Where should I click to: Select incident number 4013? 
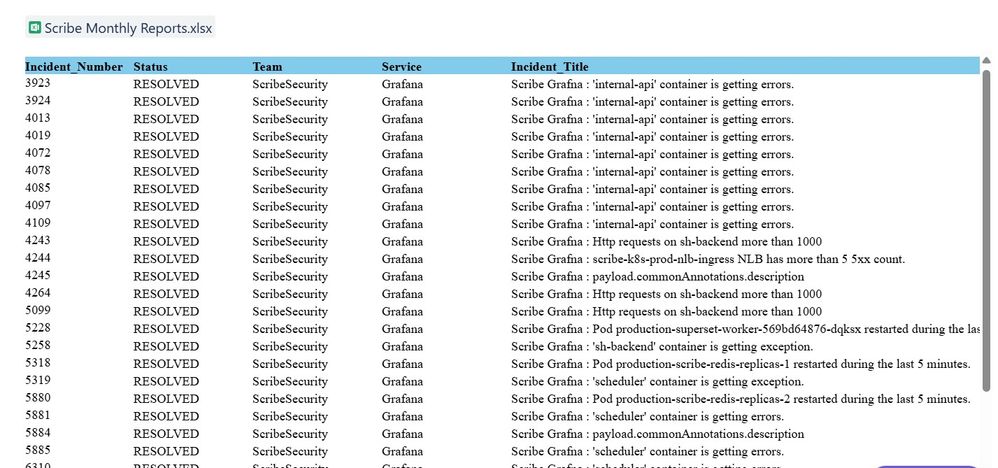38,118
